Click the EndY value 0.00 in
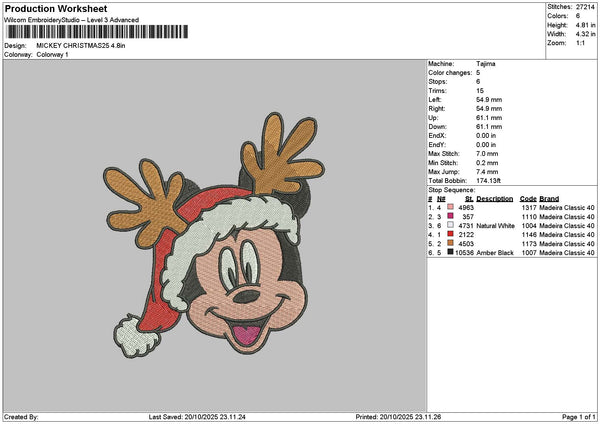The image size is (600, 424). click(486, 145)
